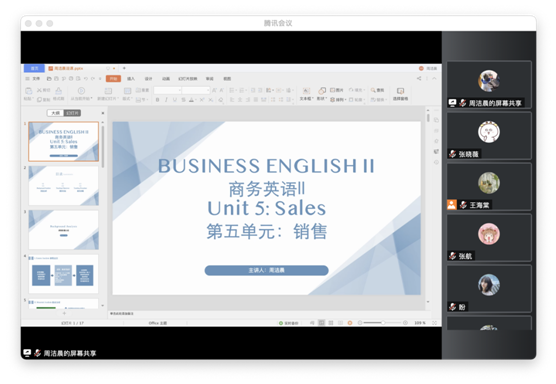Click the Paste icon in WPS ribbon
The height and width of the screenshot is (384, 556).
click(x=29, y=91)
